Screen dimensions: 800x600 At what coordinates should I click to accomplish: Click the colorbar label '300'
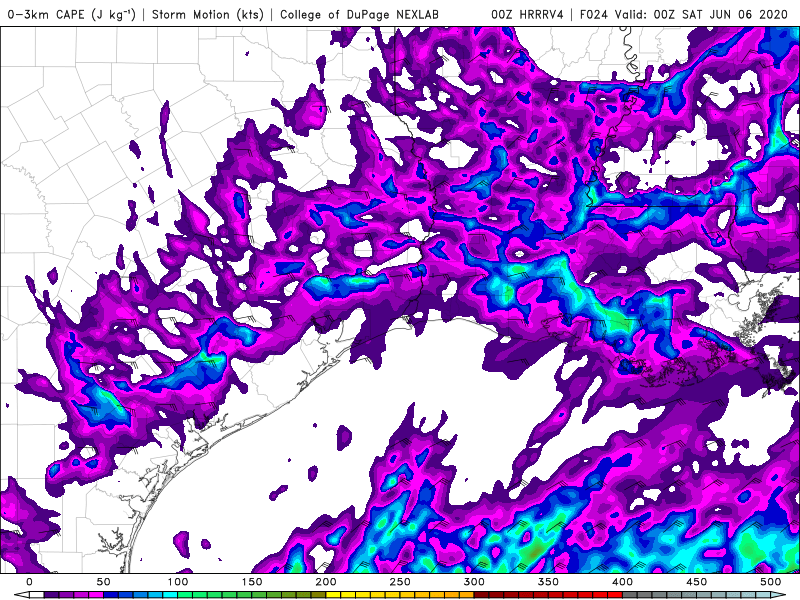click(x=474, y=582)
